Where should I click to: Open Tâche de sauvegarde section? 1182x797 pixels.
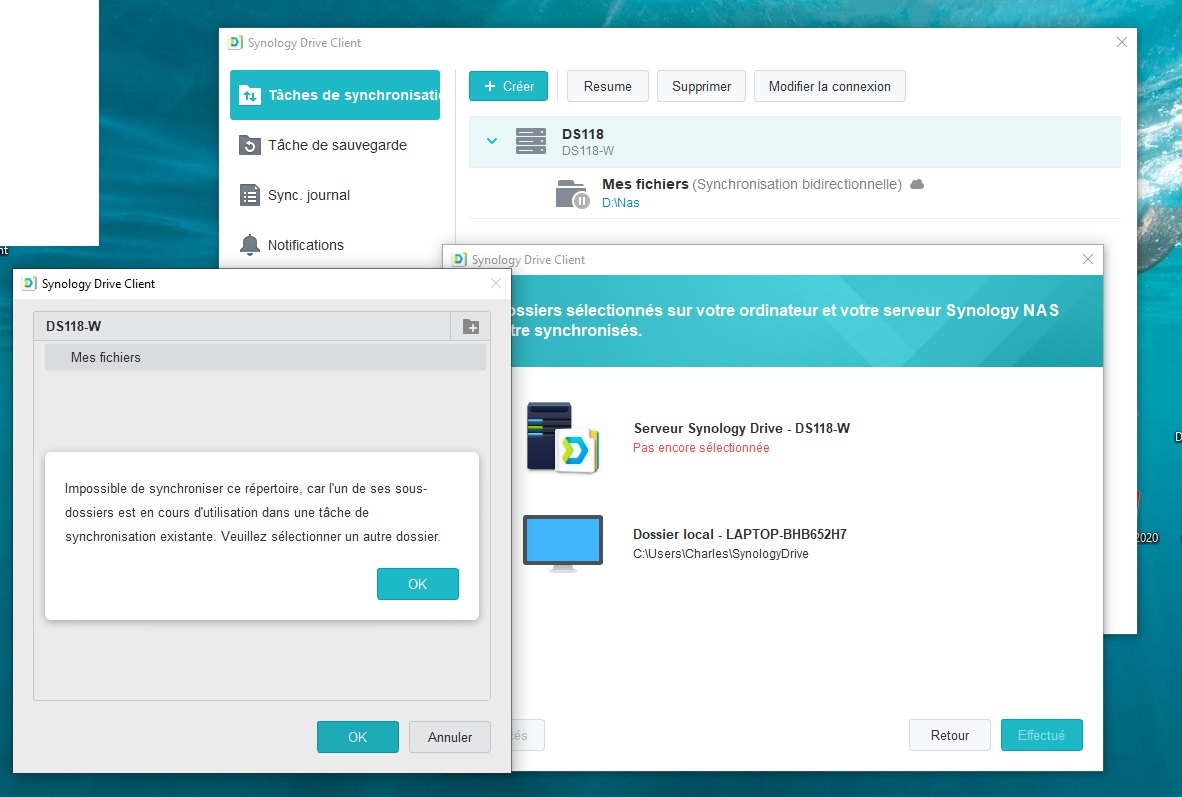[335, 145]
